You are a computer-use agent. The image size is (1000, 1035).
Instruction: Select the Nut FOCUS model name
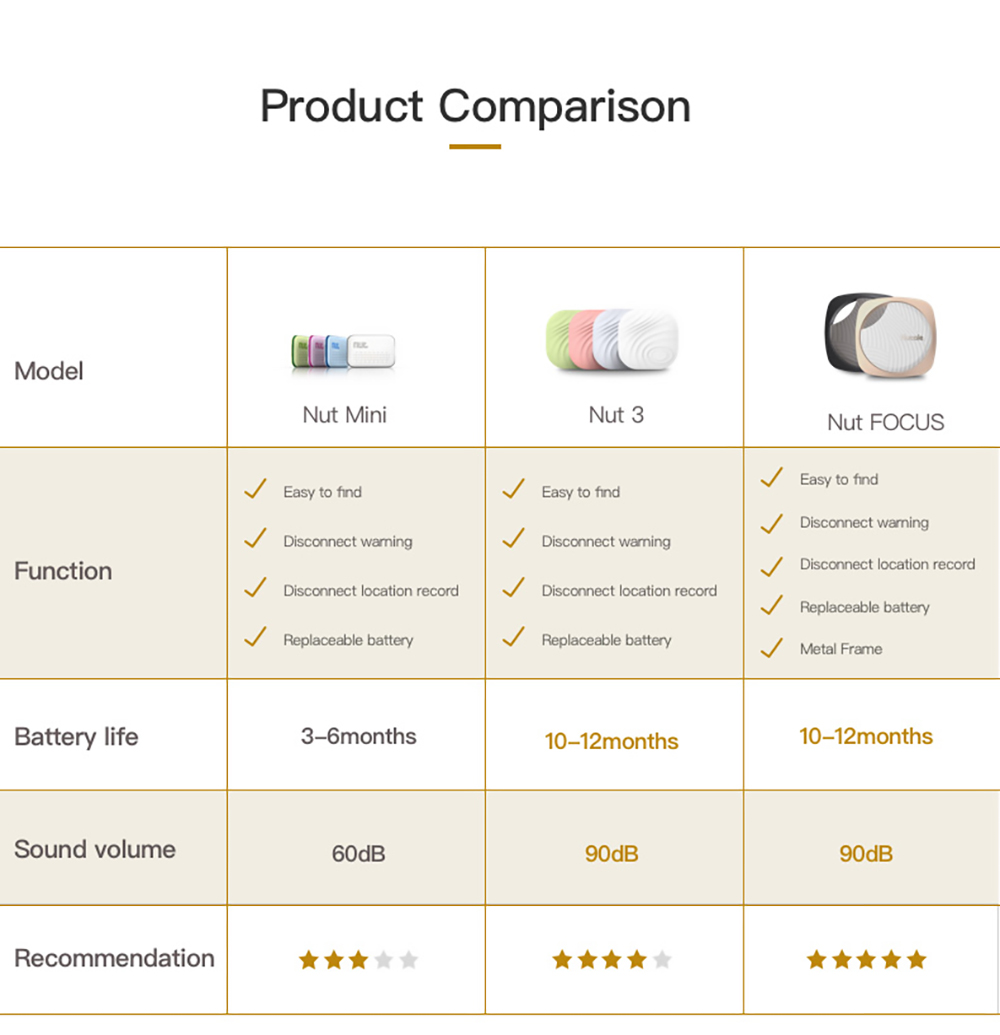tap(886, 422)
